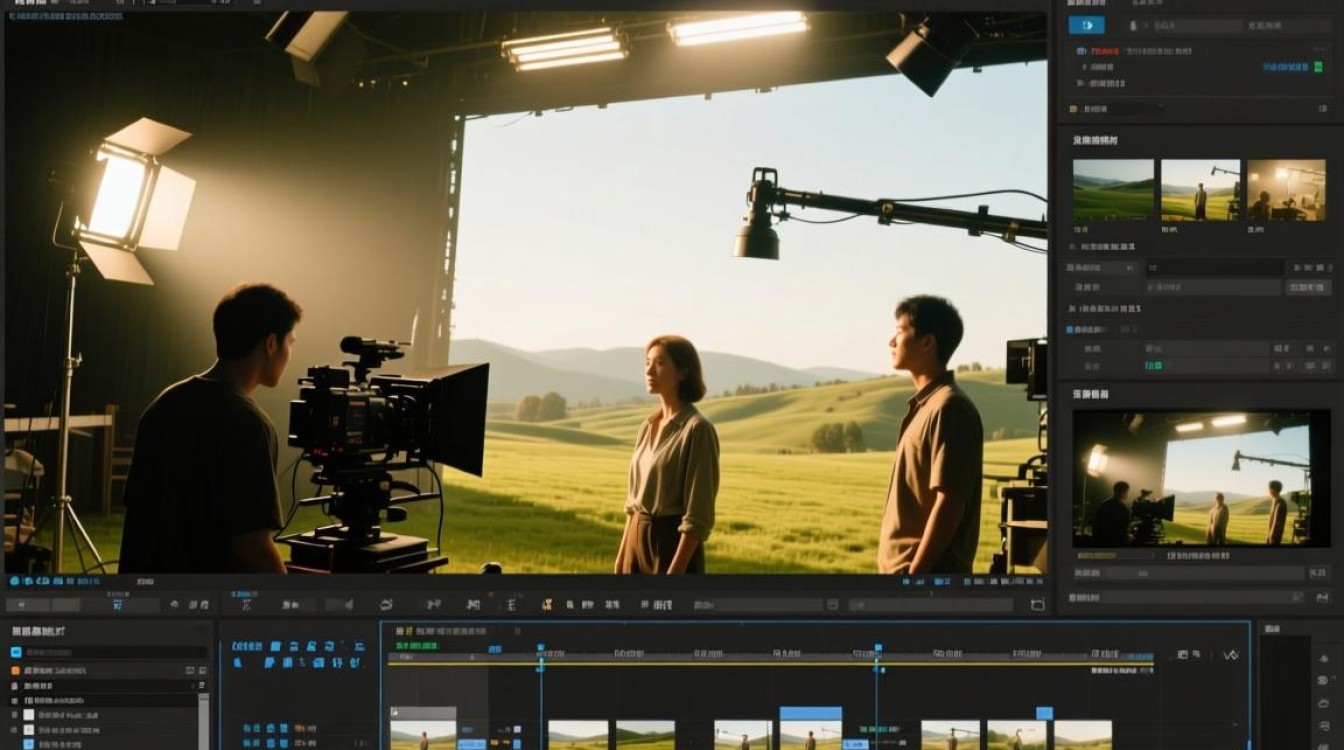The width and height of the screenshot is (1344, 750).
Task: Click the blue icon in the top-left toolbar
Action: pos(117,605)
